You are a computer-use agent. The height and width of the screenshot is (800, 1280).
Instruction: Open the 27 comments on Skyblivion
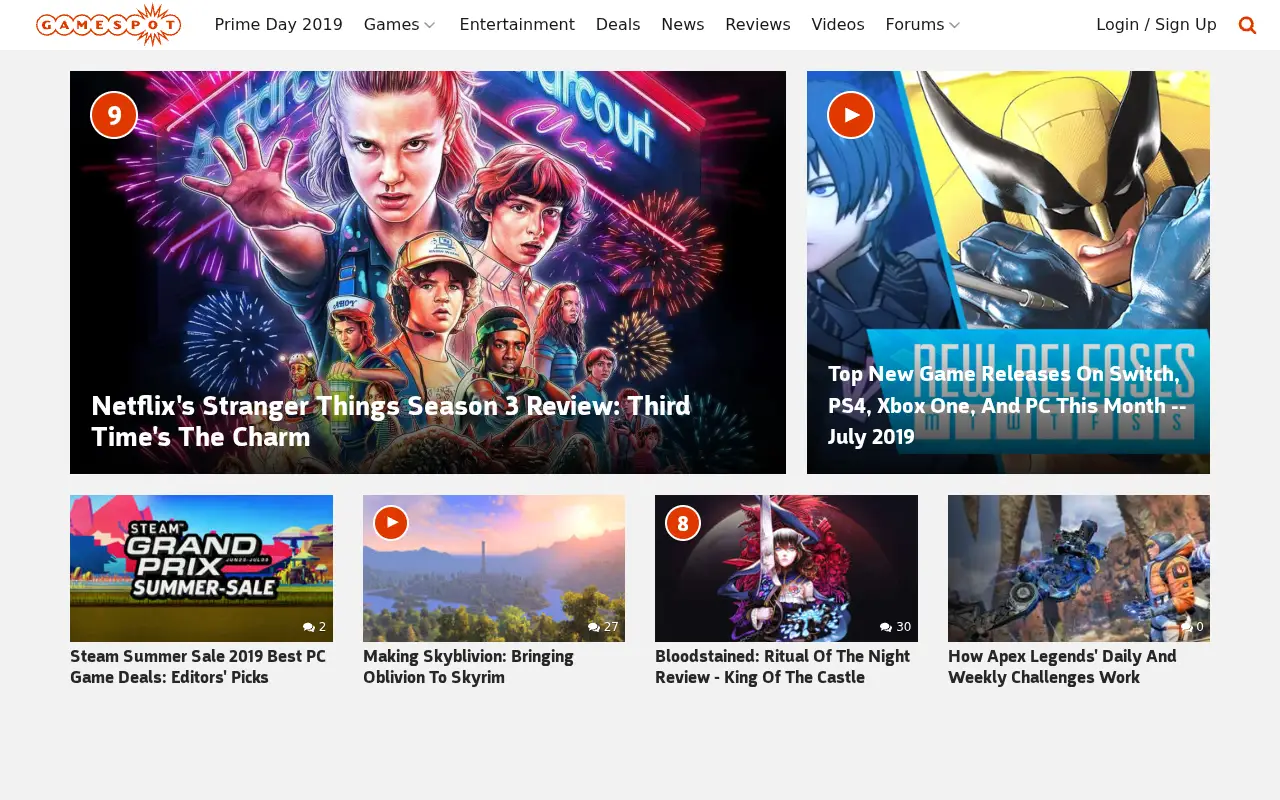(x=603, y=627)
